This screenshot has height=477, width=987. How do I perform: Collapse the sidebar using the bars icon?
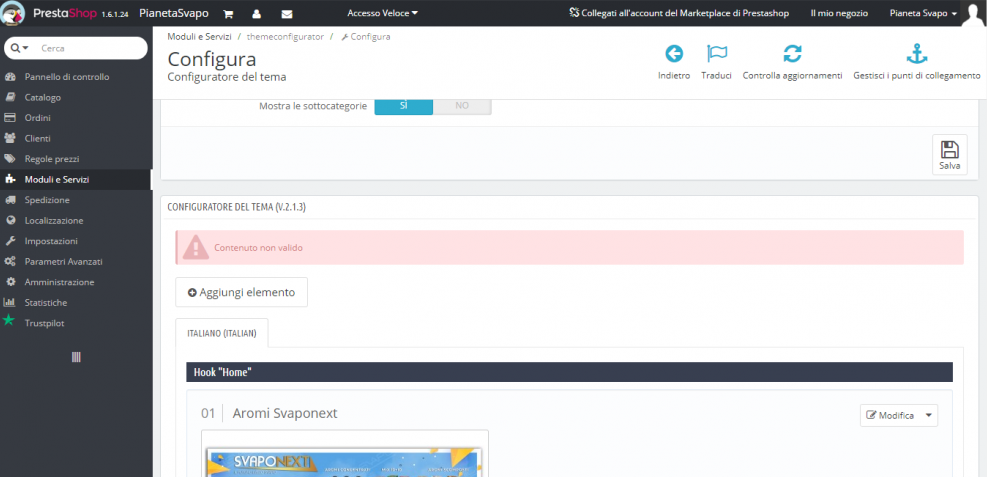76,357
